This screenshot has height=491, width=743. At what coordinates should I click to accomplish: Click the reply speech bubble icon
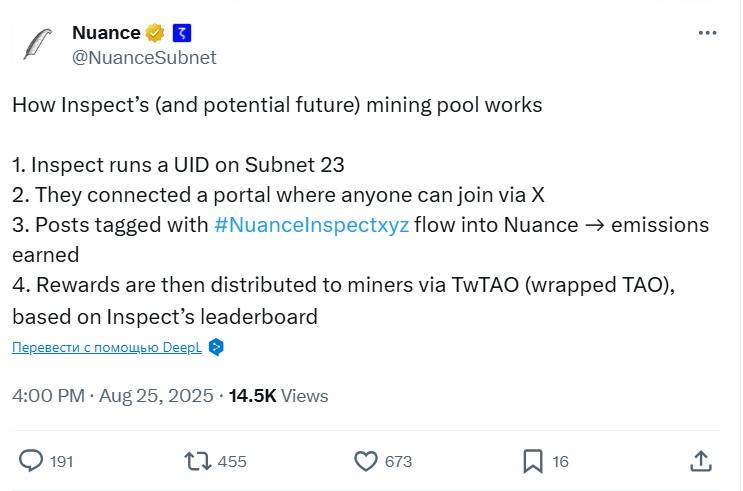[32, 461]
